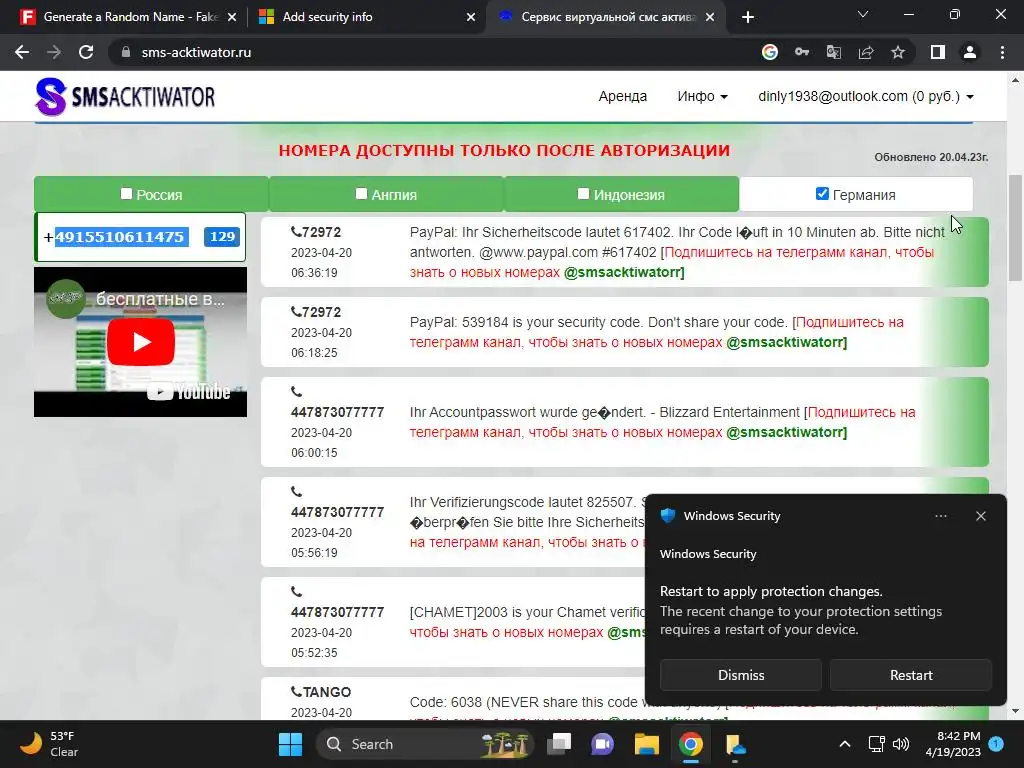Open the Chrome three-dot menu
Screen dimensions: 1024x768
click(x=1002, y=52)
